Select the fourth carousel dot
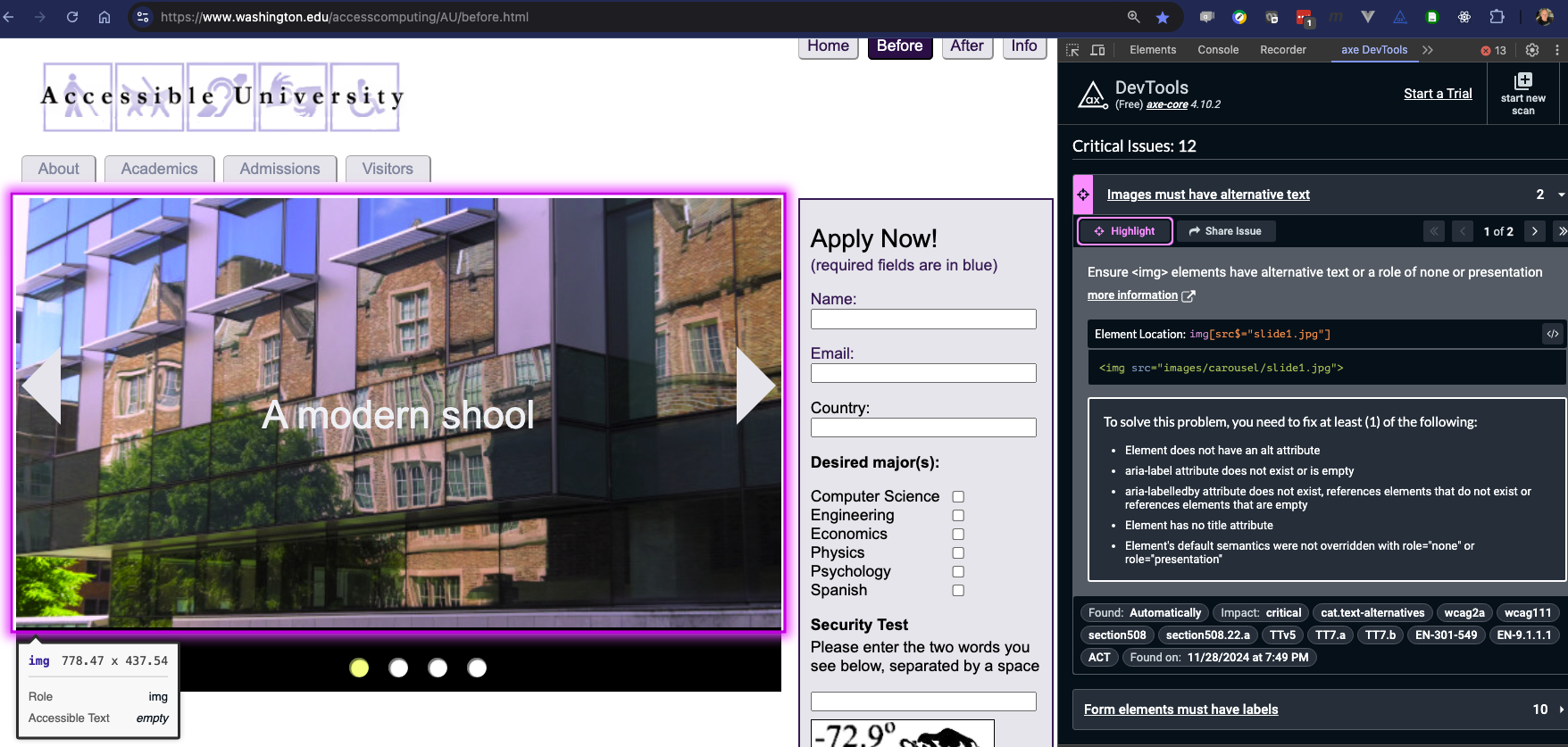 click(477, 668)
